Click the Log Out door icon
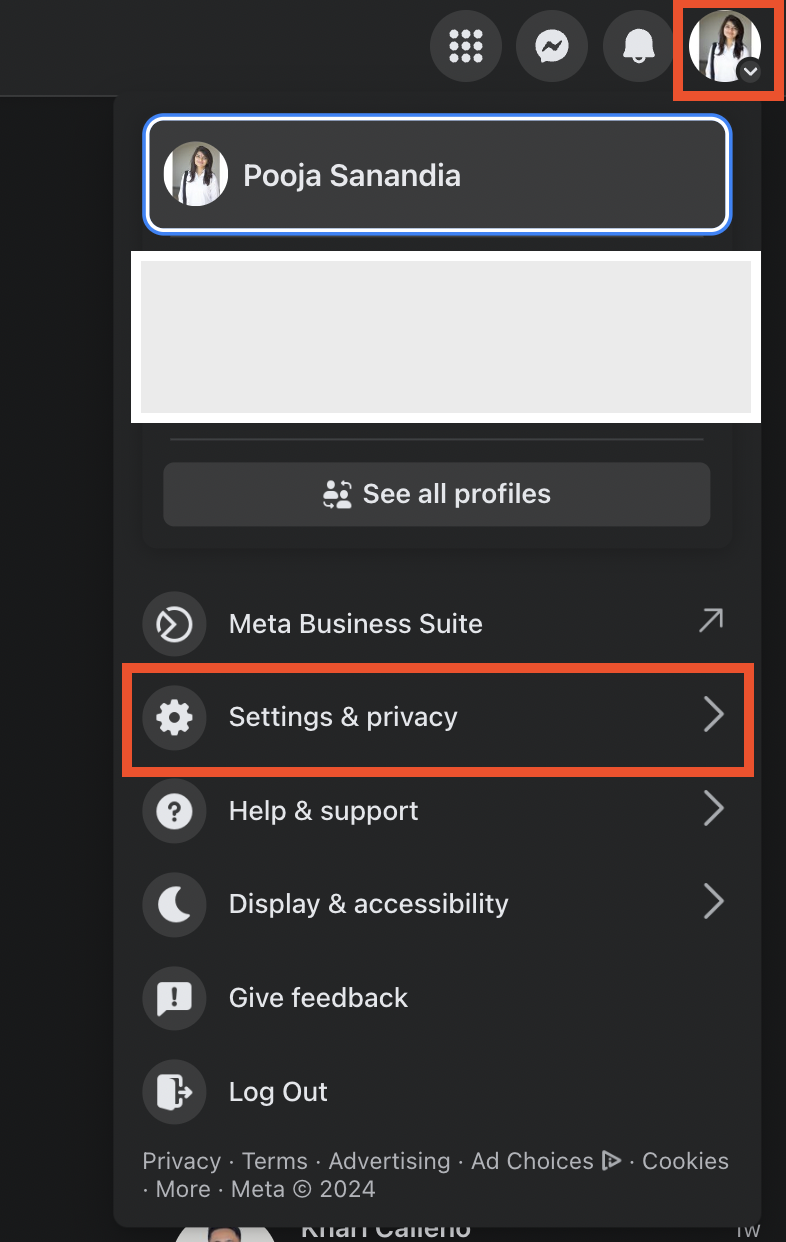This screenshot has width=786, height=1242. pyautogui.click(x=174, y=1092)
